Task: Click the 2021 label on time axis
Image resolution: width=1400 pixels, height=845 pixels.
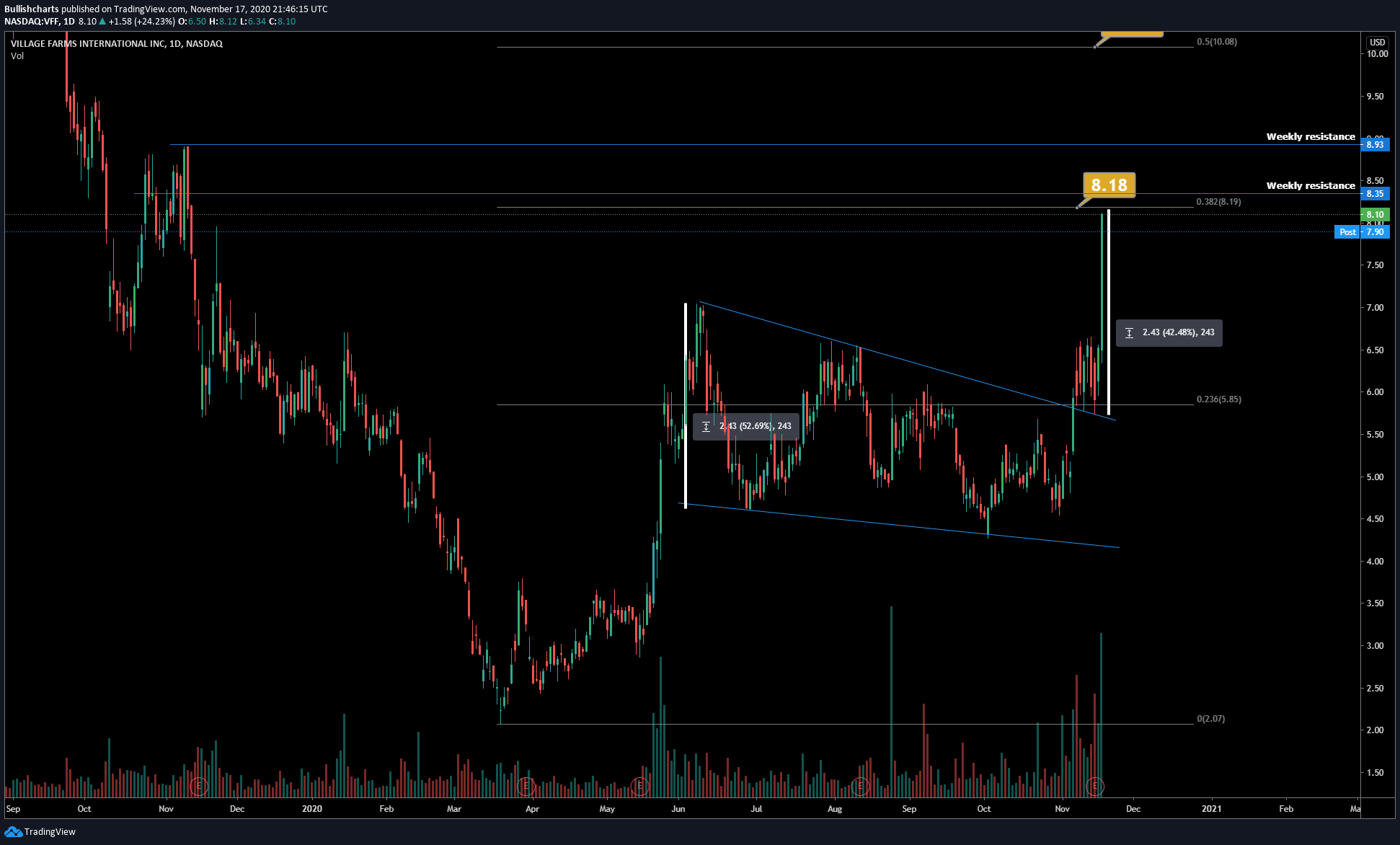Action: coord(1212,808)
